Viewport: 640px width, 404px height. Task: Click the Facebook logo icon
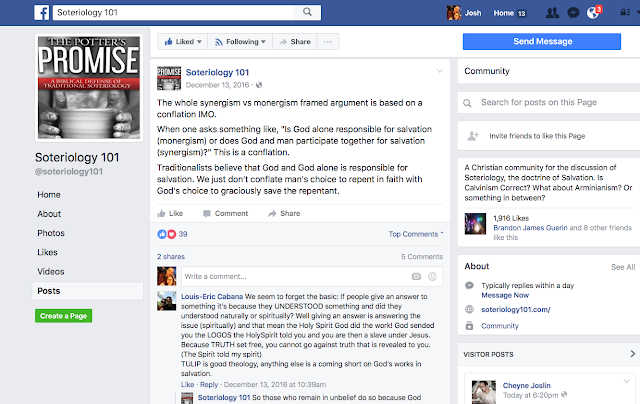pyautogui.click(x=42, y=13)
